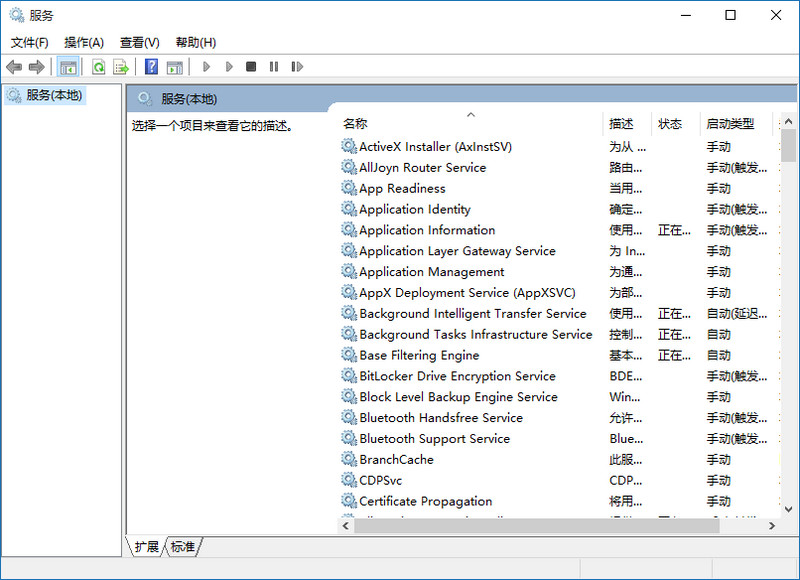Click the Back navigation arrow icon

14,66
